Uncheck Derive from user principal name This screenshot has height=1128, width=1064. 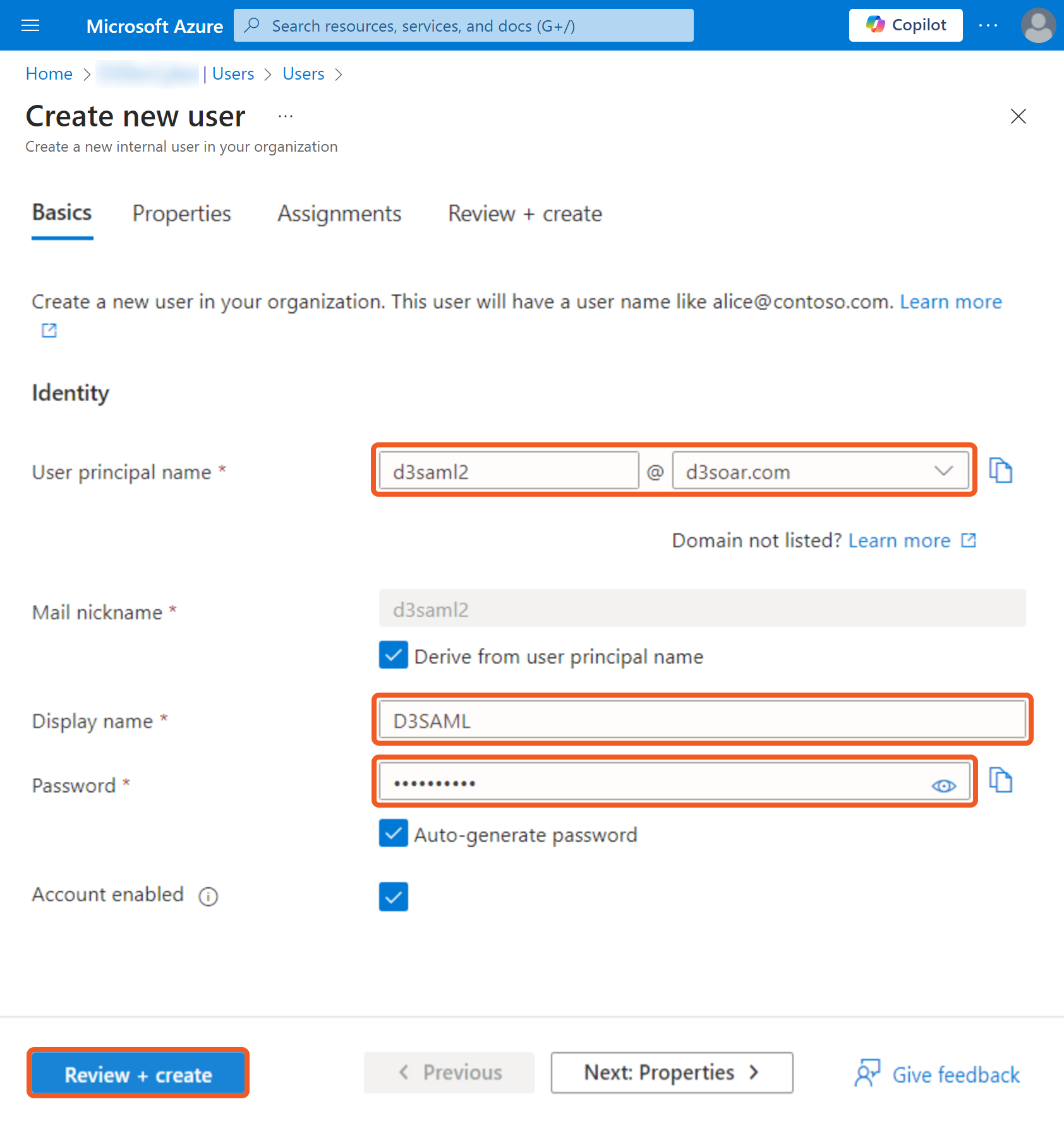[394, 655]
